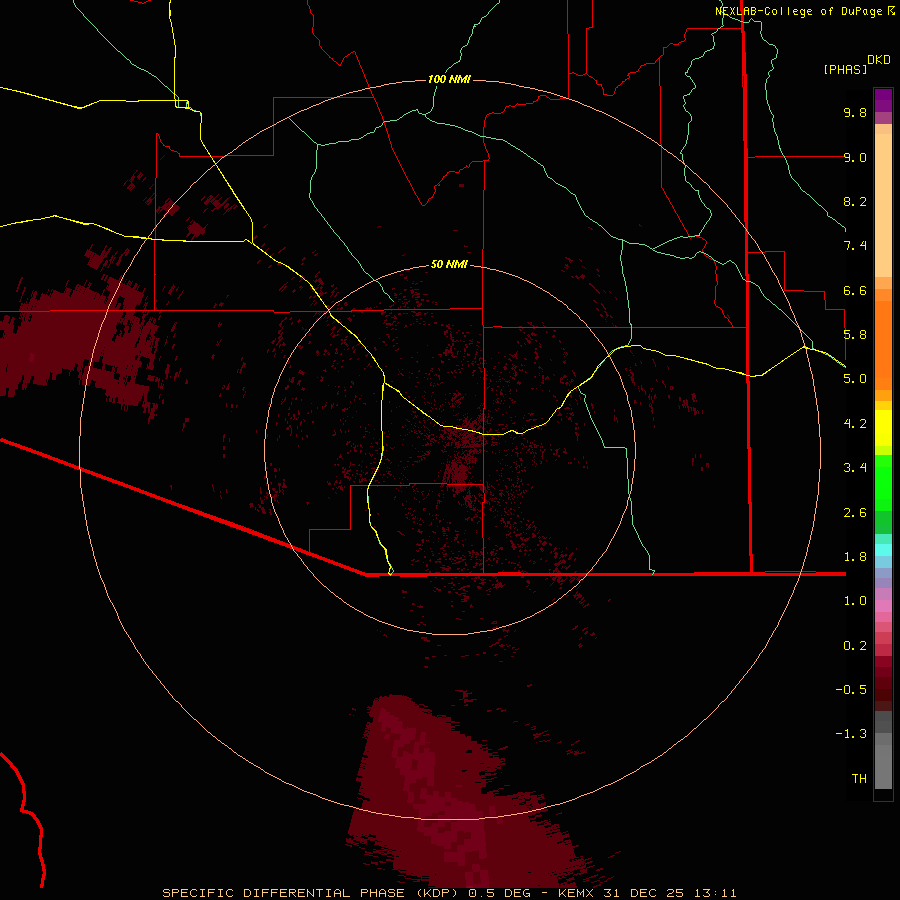Click the 7.4 scale value
Screen dimensions: 900x900
[855, 246]
